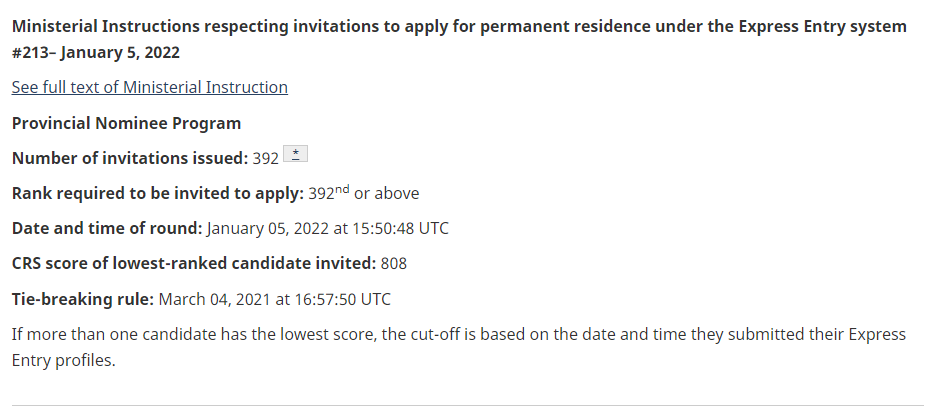Click the 'Rank required to be invited' label
This screenshot has height=416, width=929.
click(x=157, y=193)
